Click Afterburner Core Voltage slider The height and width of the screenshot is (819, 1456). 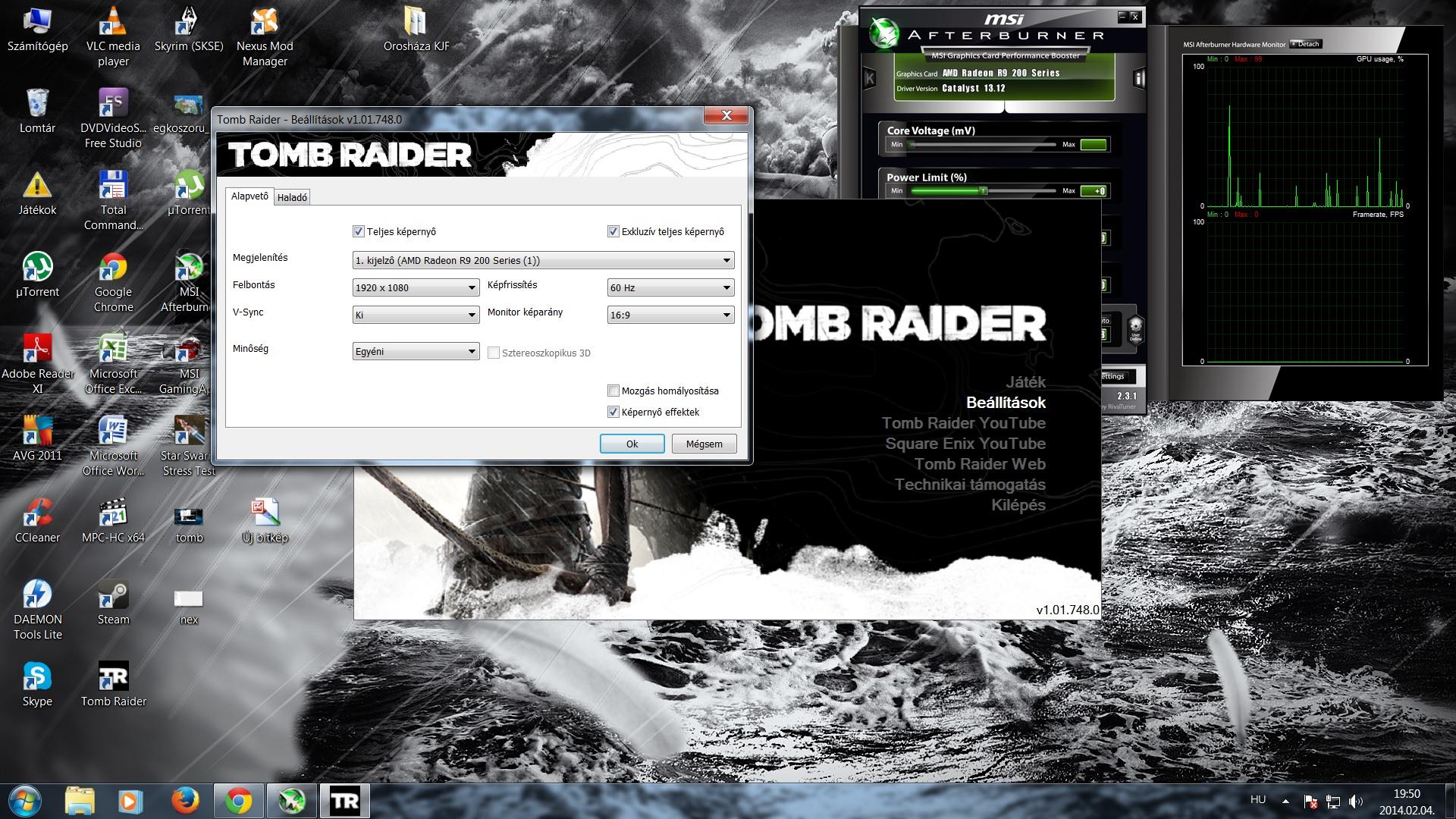pos(982,144)
